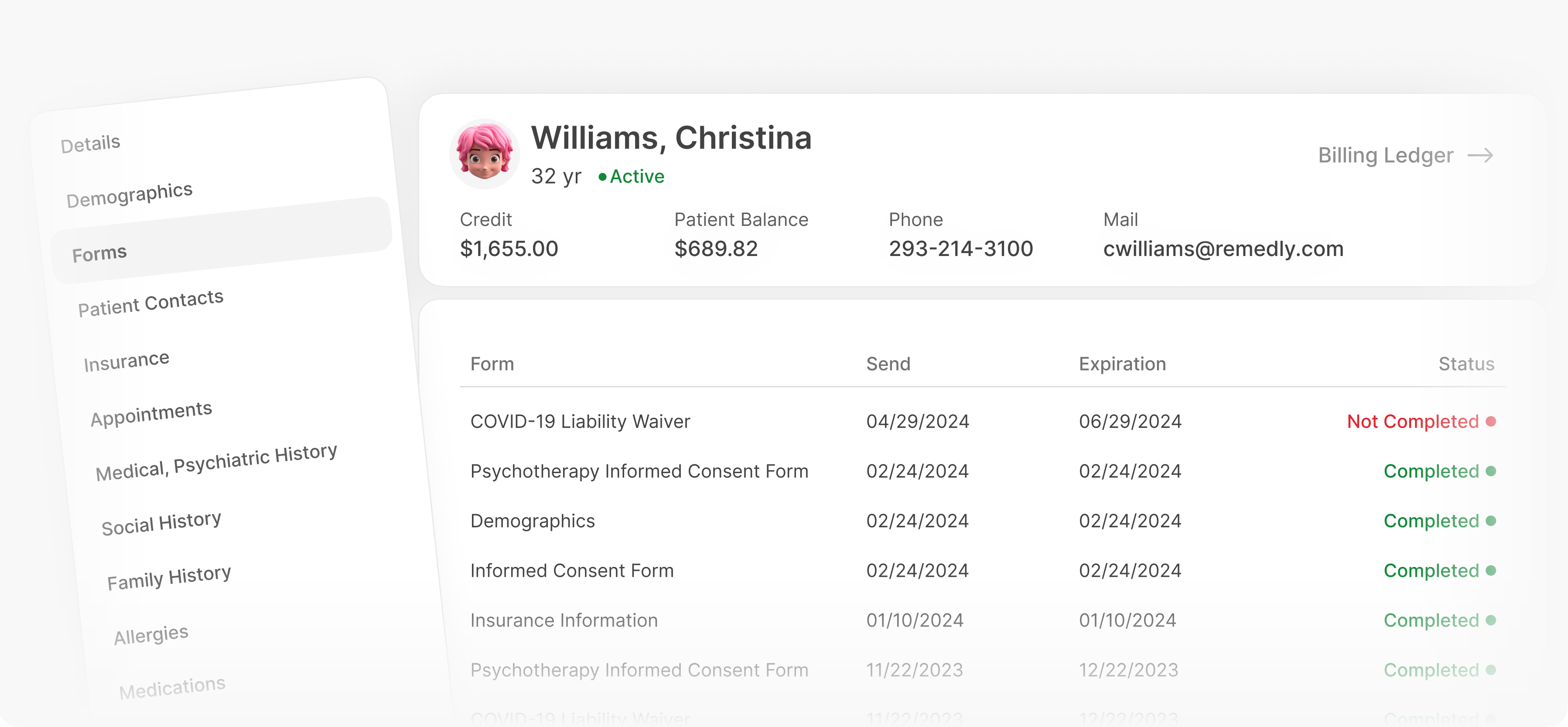Switch to Appointments in the sidebar
1568x727 pixels.
point(151,414)
